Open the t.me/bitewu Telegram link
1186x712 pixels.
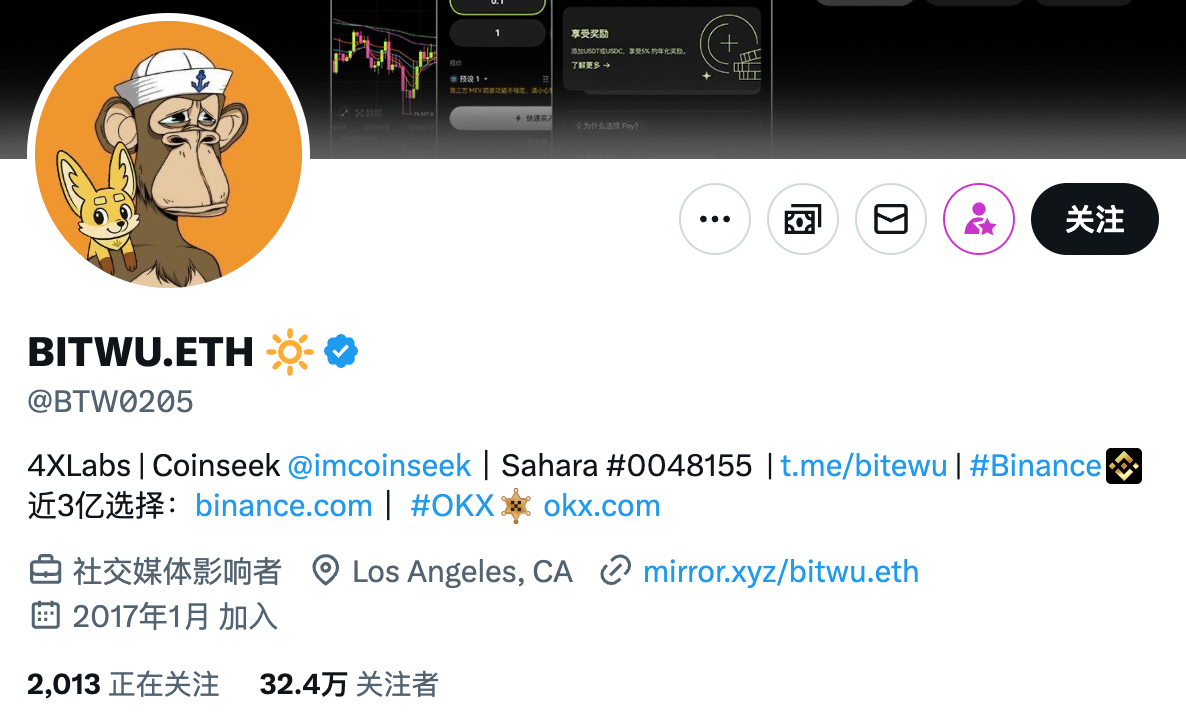point(864,465)
